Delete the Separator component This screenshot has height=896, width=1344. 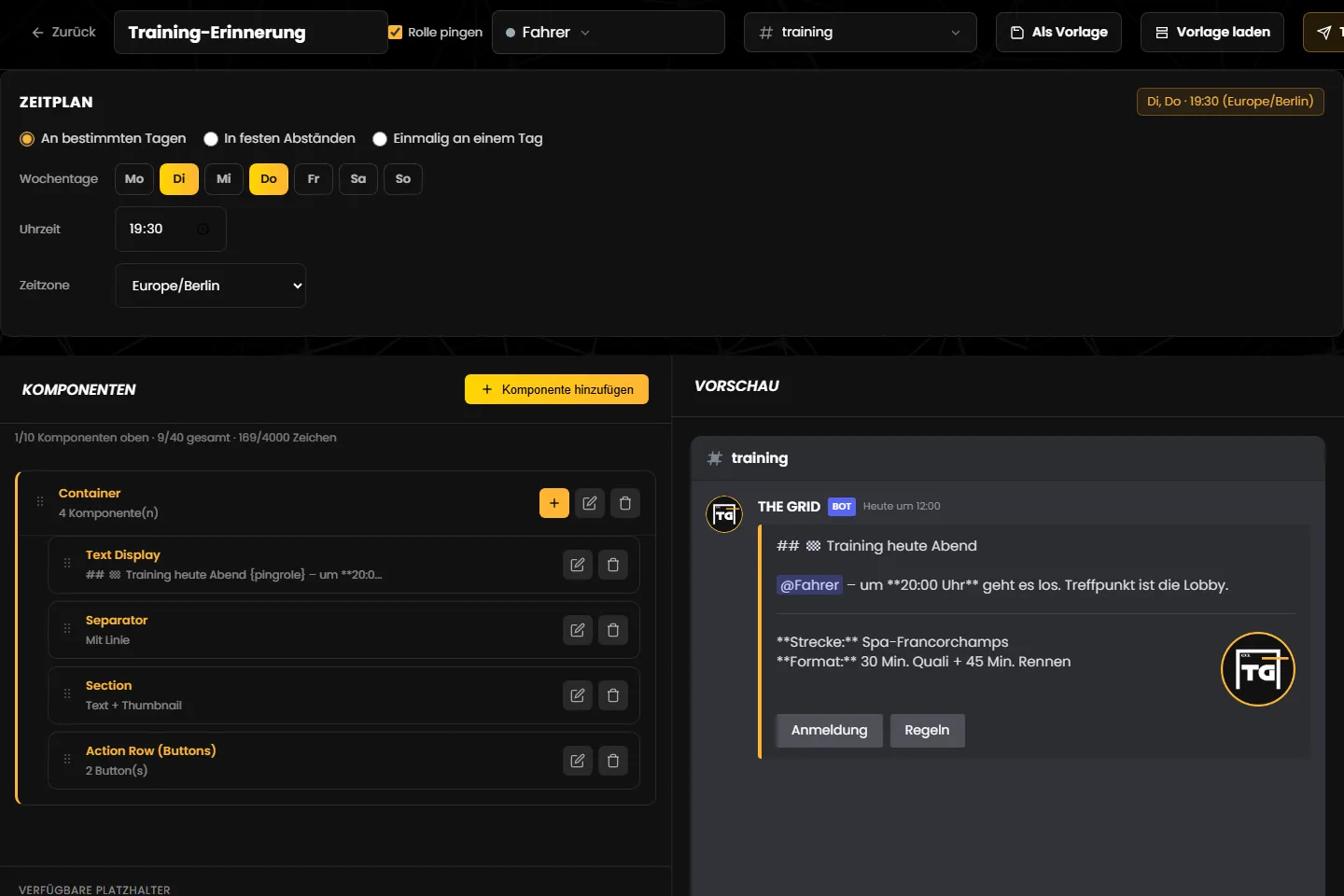click(613, 630)
